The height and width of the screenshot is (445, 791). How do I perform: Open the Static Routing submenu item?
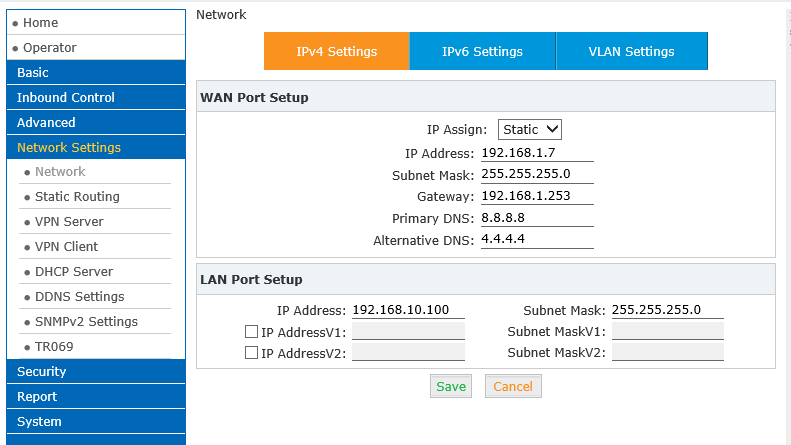77,197
